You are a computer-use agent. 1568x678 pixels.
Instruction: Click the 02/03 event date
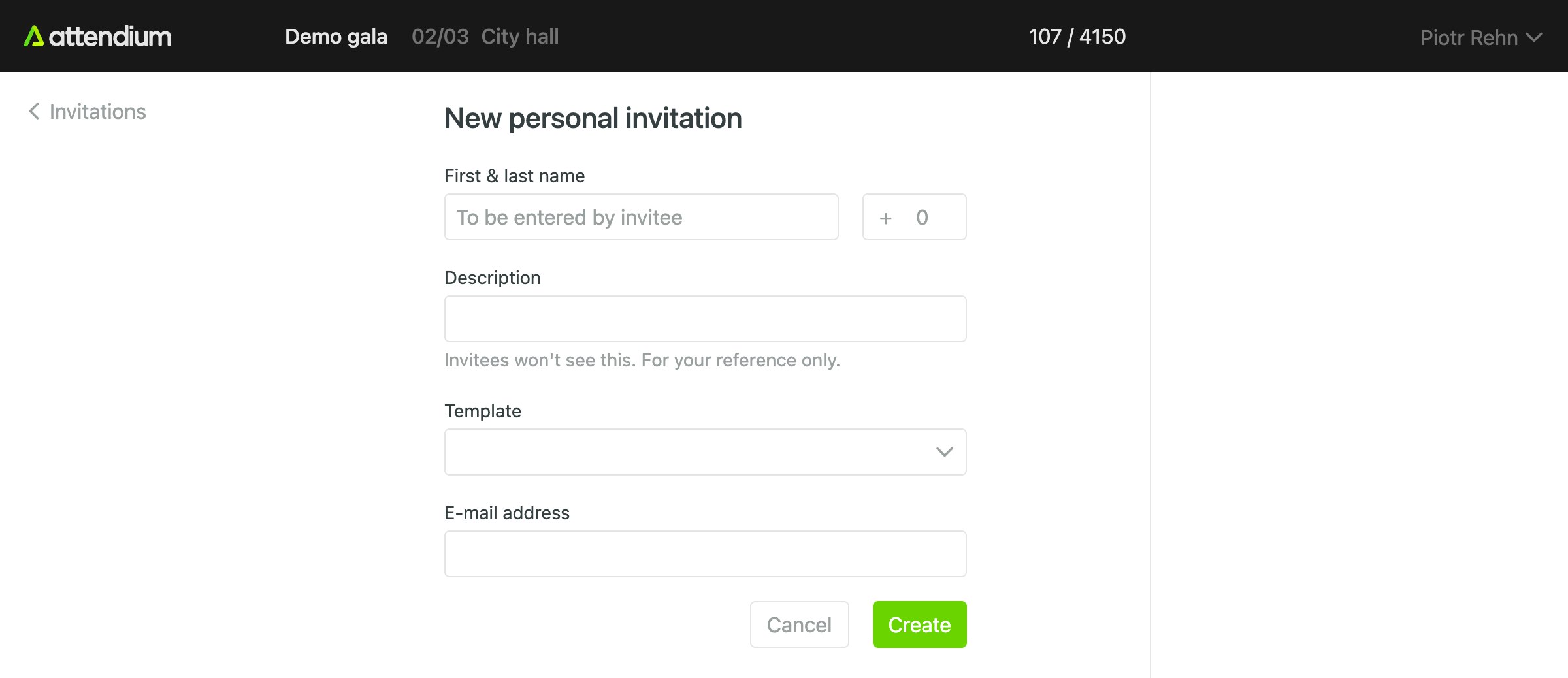click(440, 37)
